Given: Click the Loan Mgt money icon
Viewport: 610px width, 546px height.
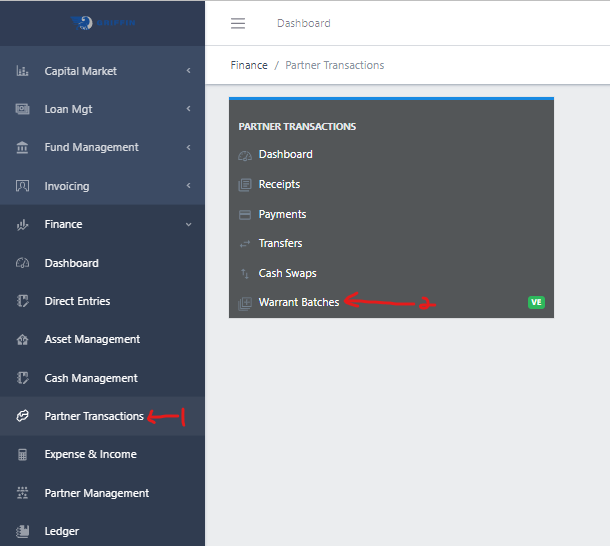Looking at the screenshot, I should click(22, 109).
